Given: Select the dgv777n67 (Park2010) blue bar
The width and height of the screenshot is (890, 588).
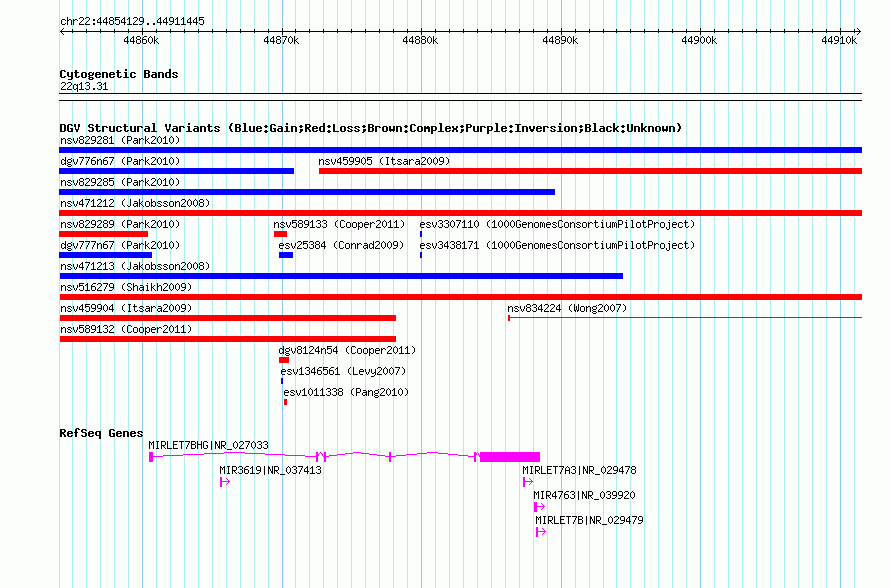Looking at the screenshot, I should tap(106, 255).
